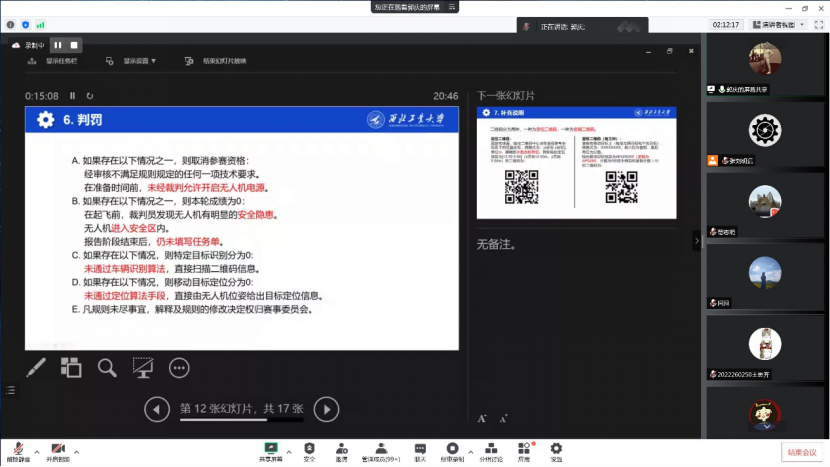Show all slides grid view
830x467 pixels.
click(71, 368)
